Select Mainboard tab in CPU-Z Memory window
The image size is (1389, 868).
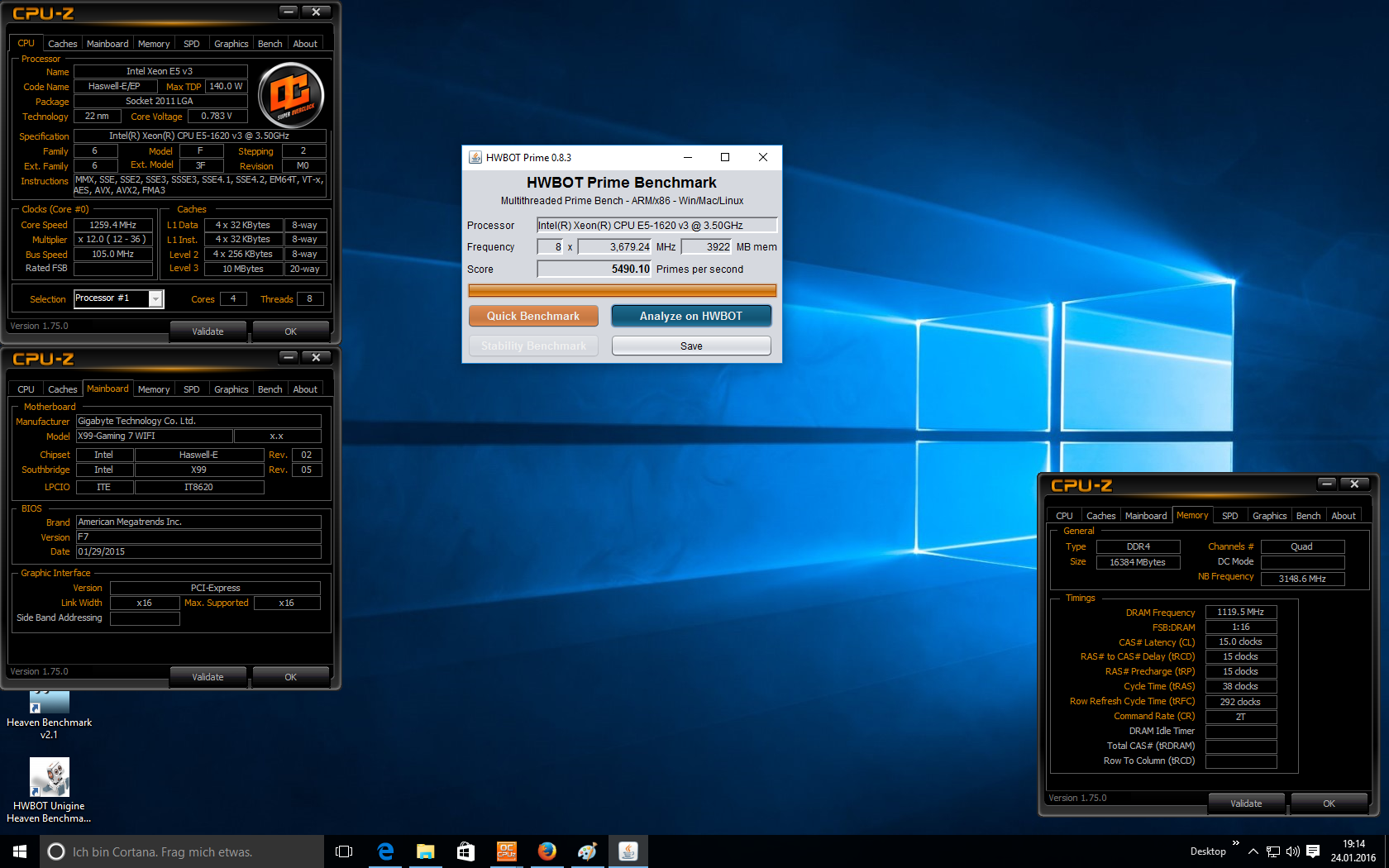[1146, 516]
